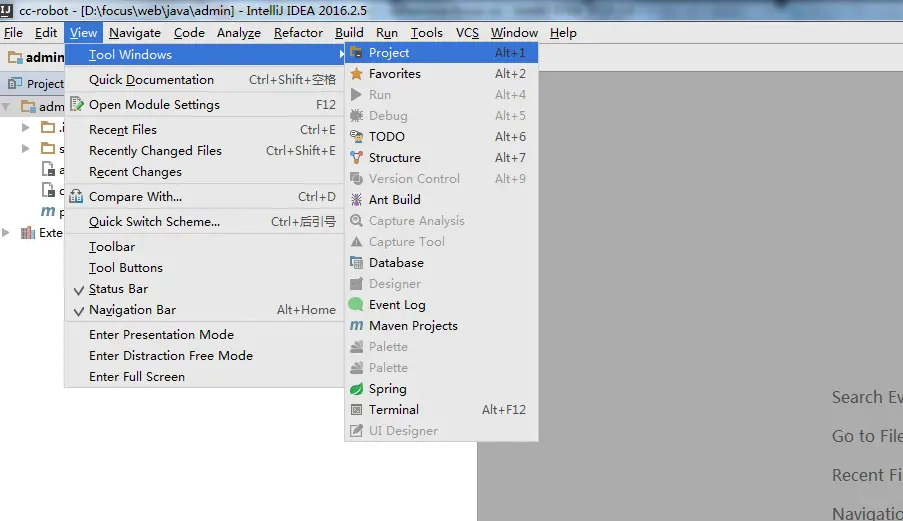Image resolution: width=903 pixels, height=521 pixels.
Task: Select Enter Distraction Free Mode
Action: (204, 356)
